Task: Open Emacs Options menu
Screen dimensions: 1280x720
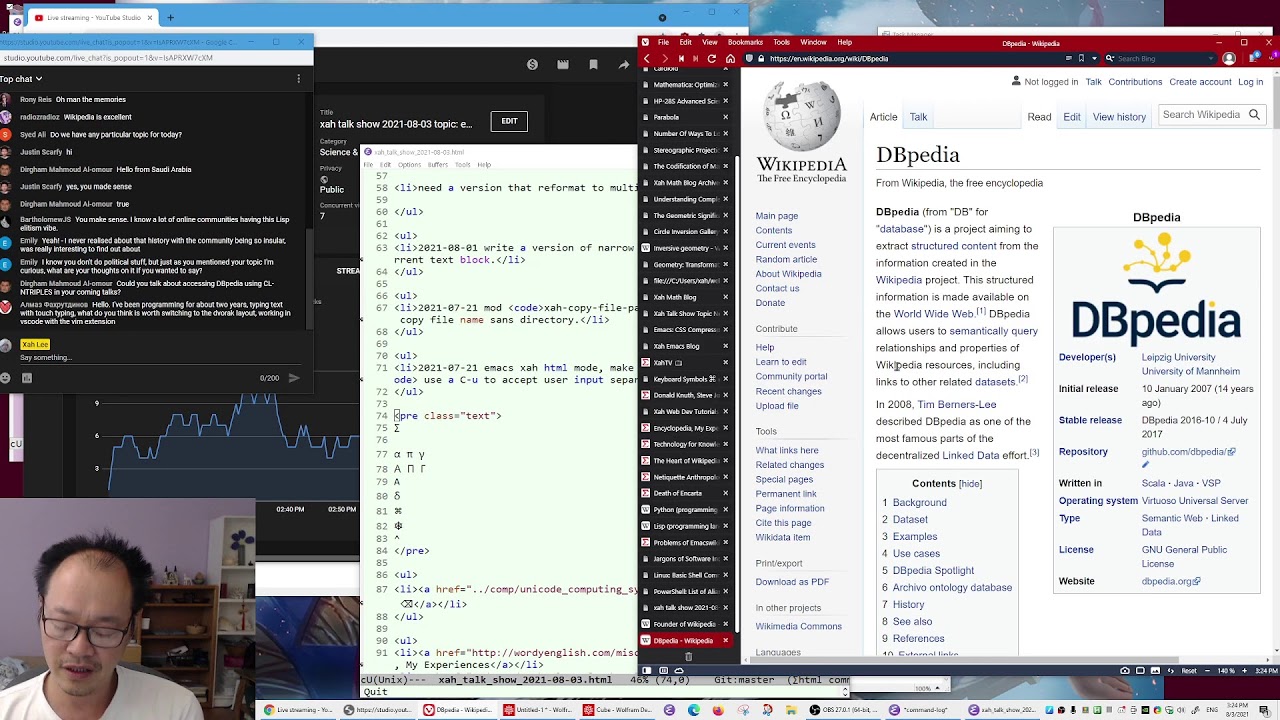Action: point(409,164)
